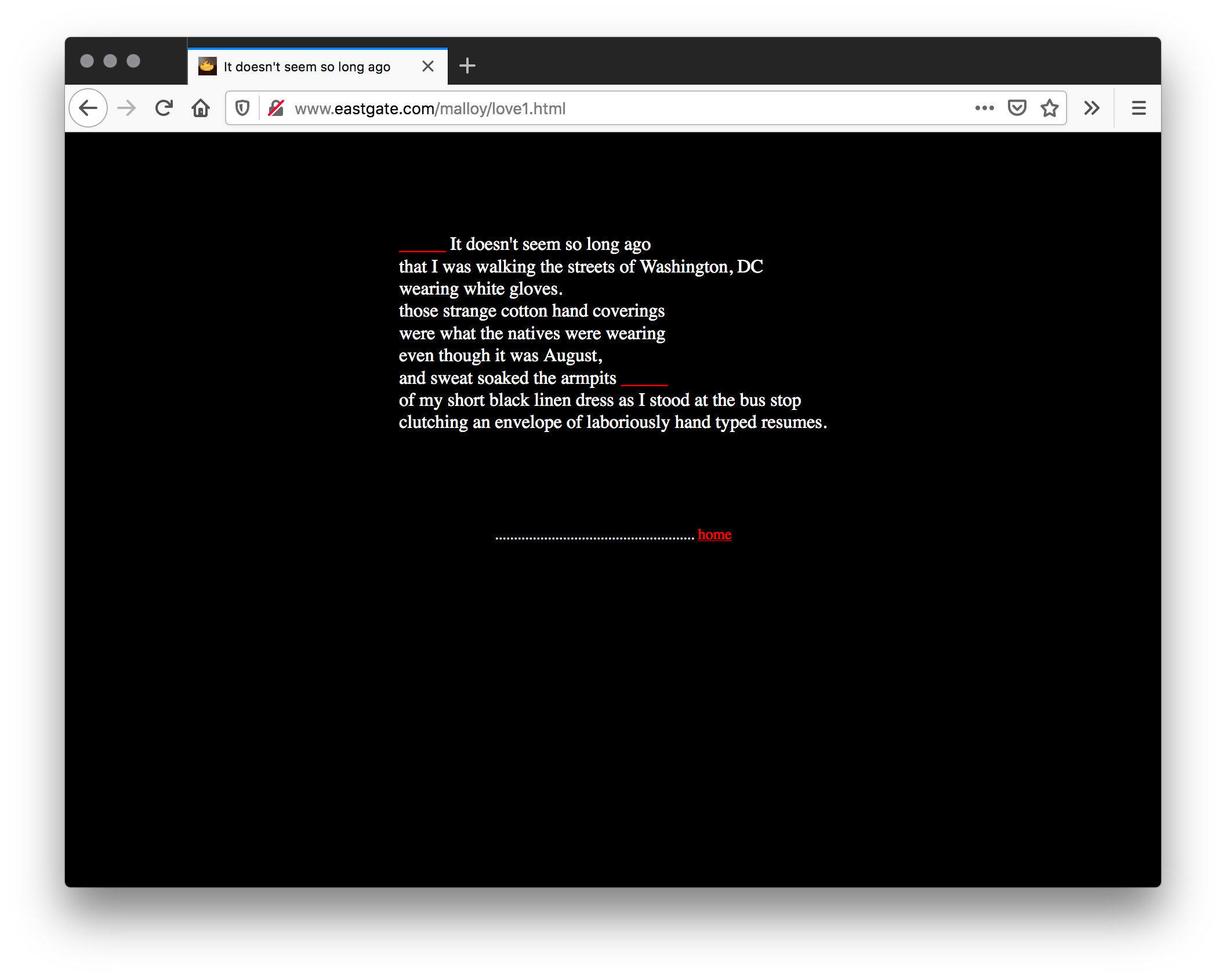Click the line 'of my short black linen dress'
Image resolution: width=1226 pixels, height=980 pixels.
600,400
